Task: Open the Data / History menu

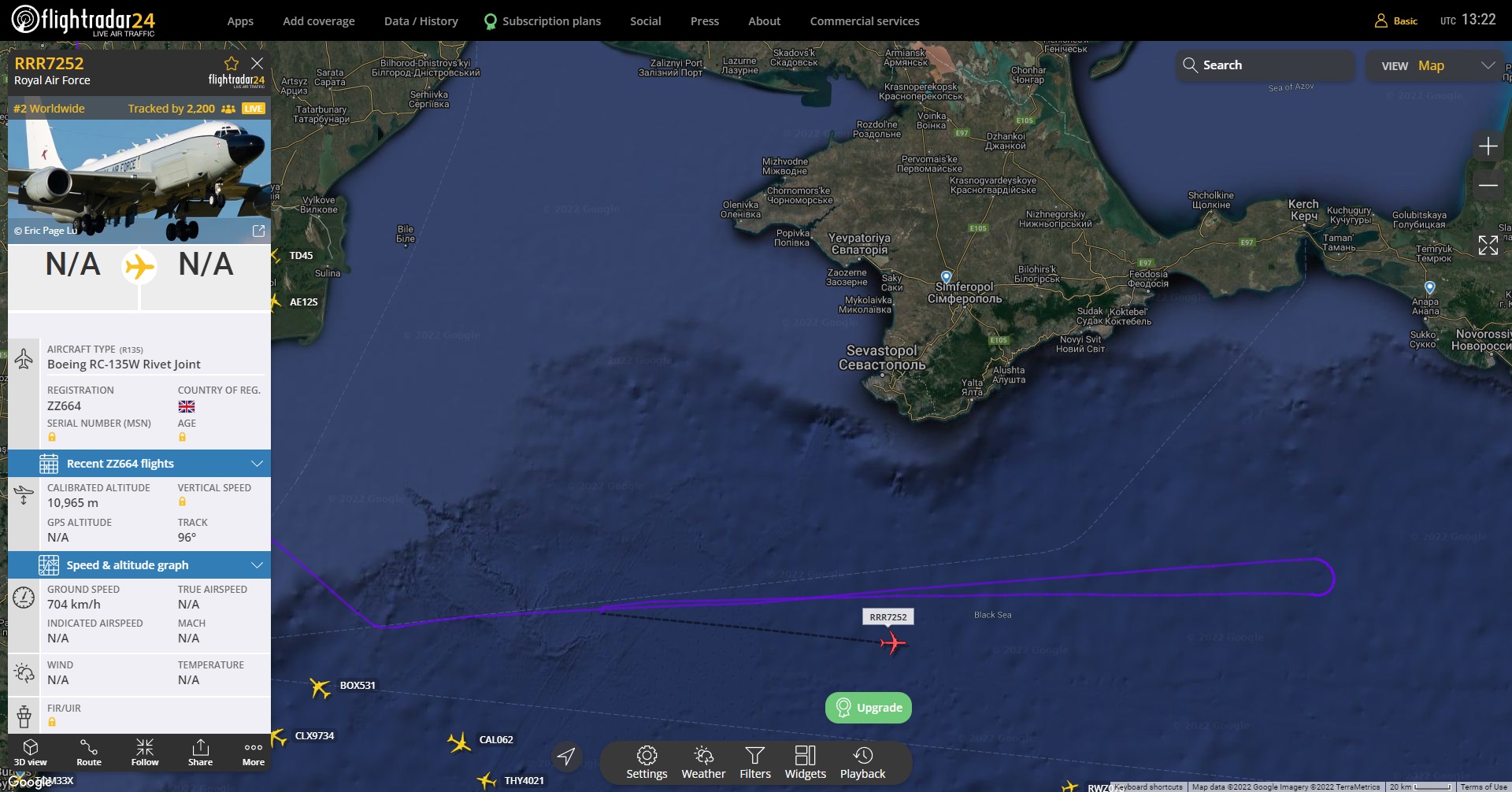Action: pyautogui.click(x=421, y=21)
